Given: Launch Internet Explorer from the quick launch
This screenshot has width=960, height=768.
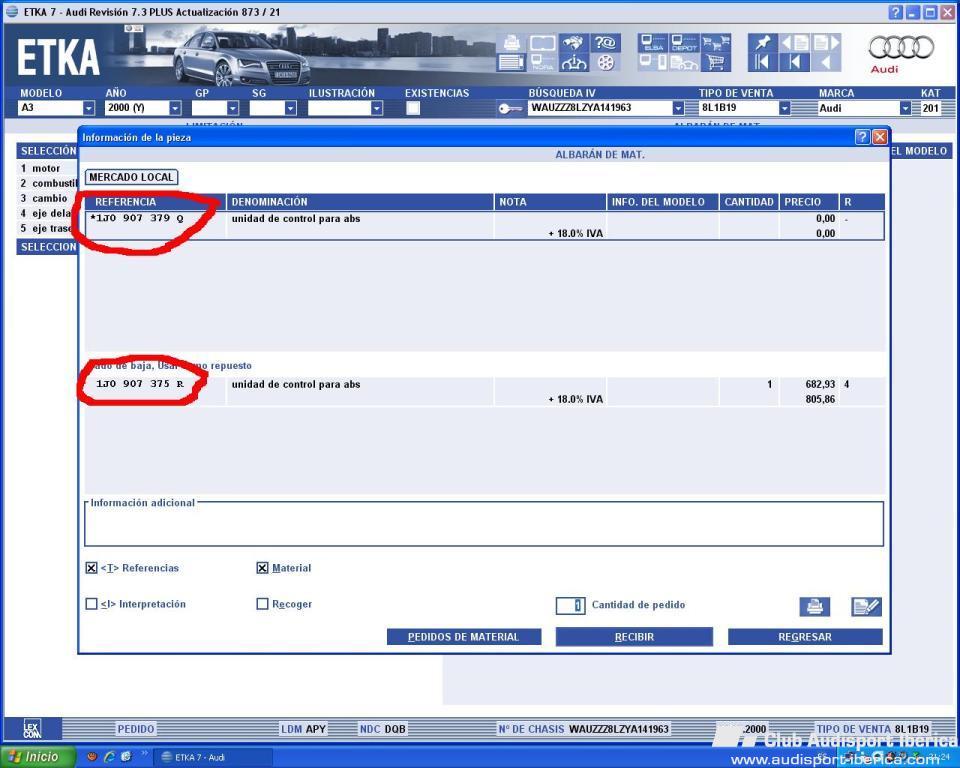Looking at the screenshot, I should [110, 757].
